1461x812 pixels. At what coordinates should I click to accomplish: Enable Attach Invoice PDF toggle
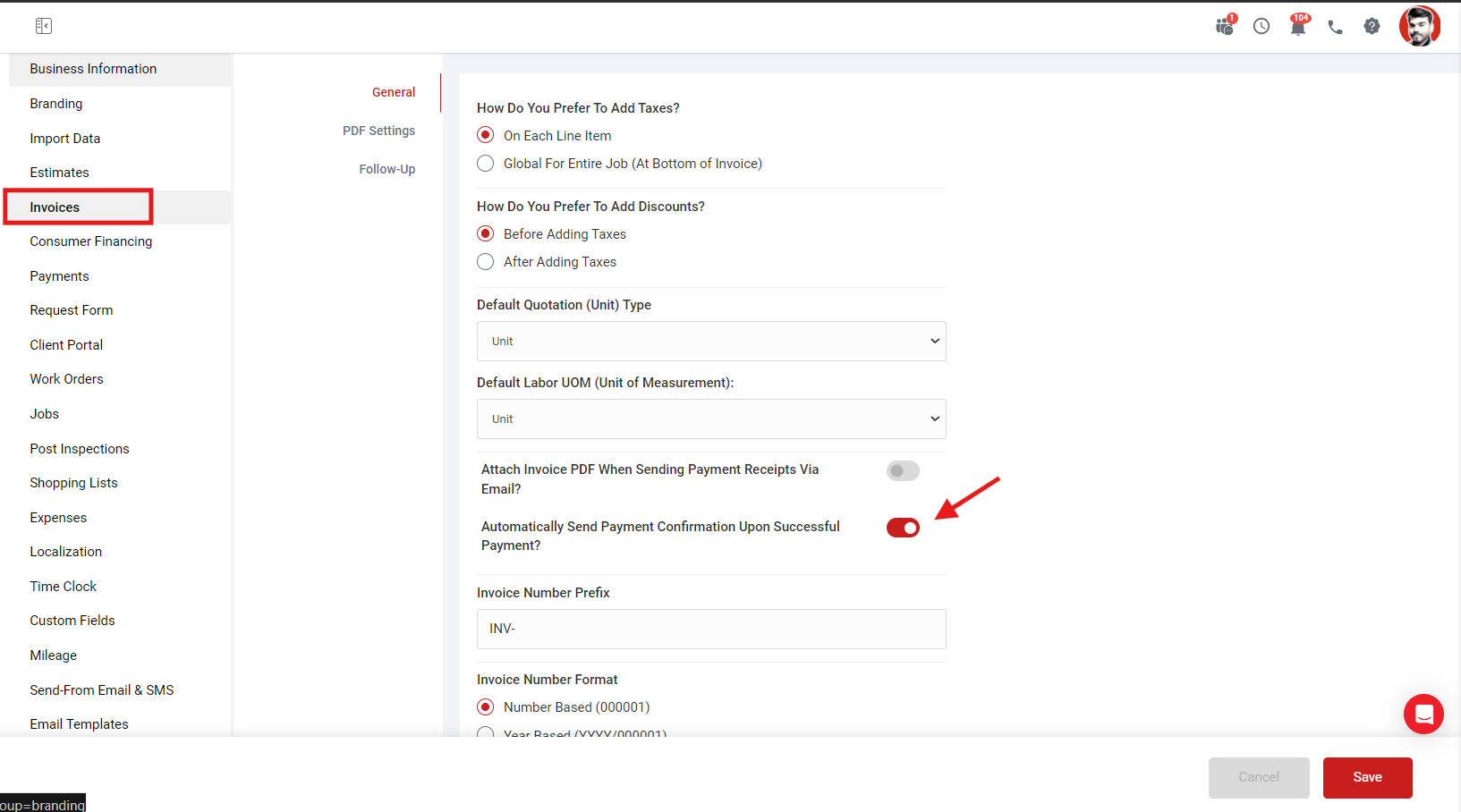(x=903, y=471)
